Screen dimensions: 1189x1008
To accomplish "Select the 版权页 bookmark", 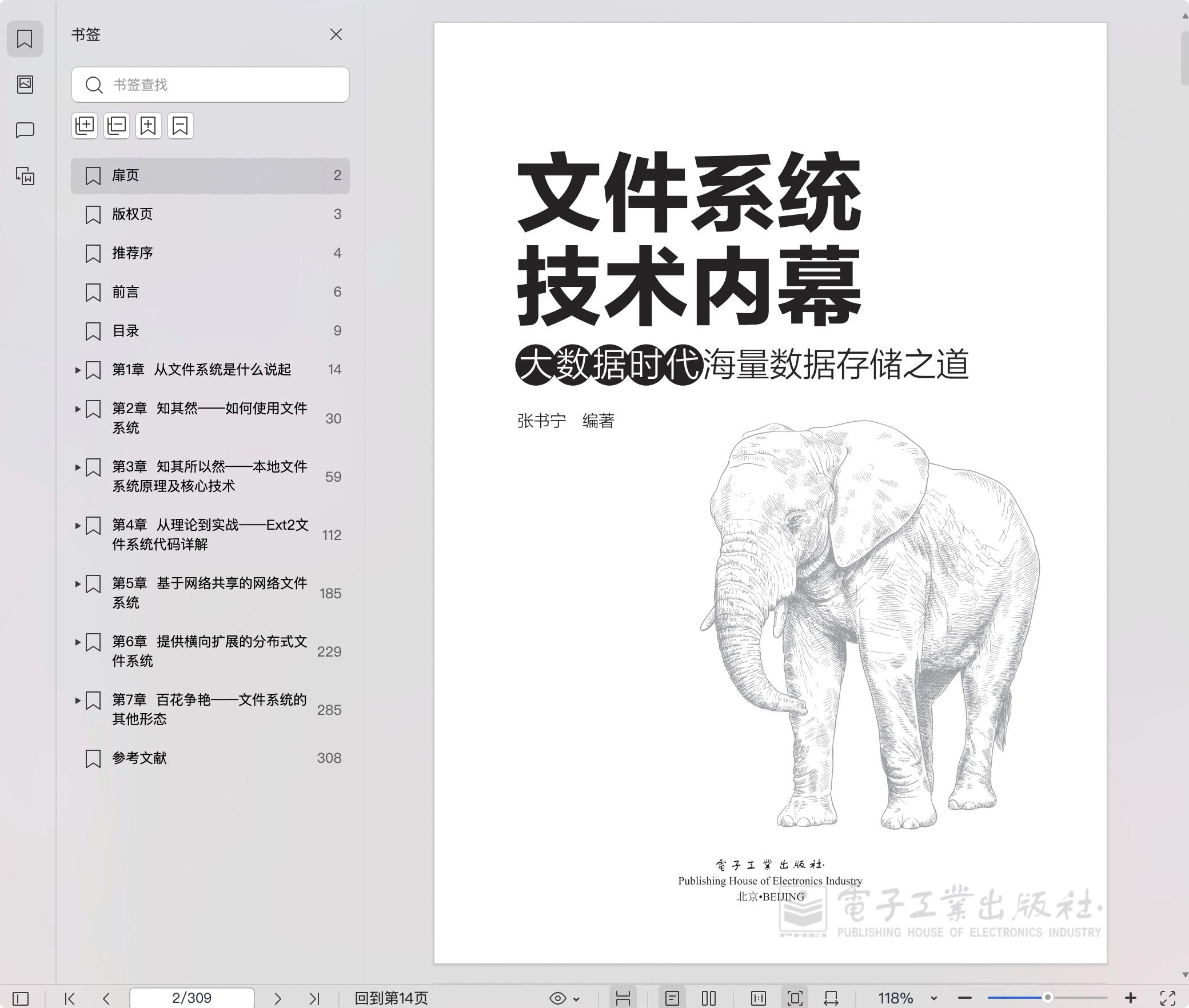I will 133,214.
